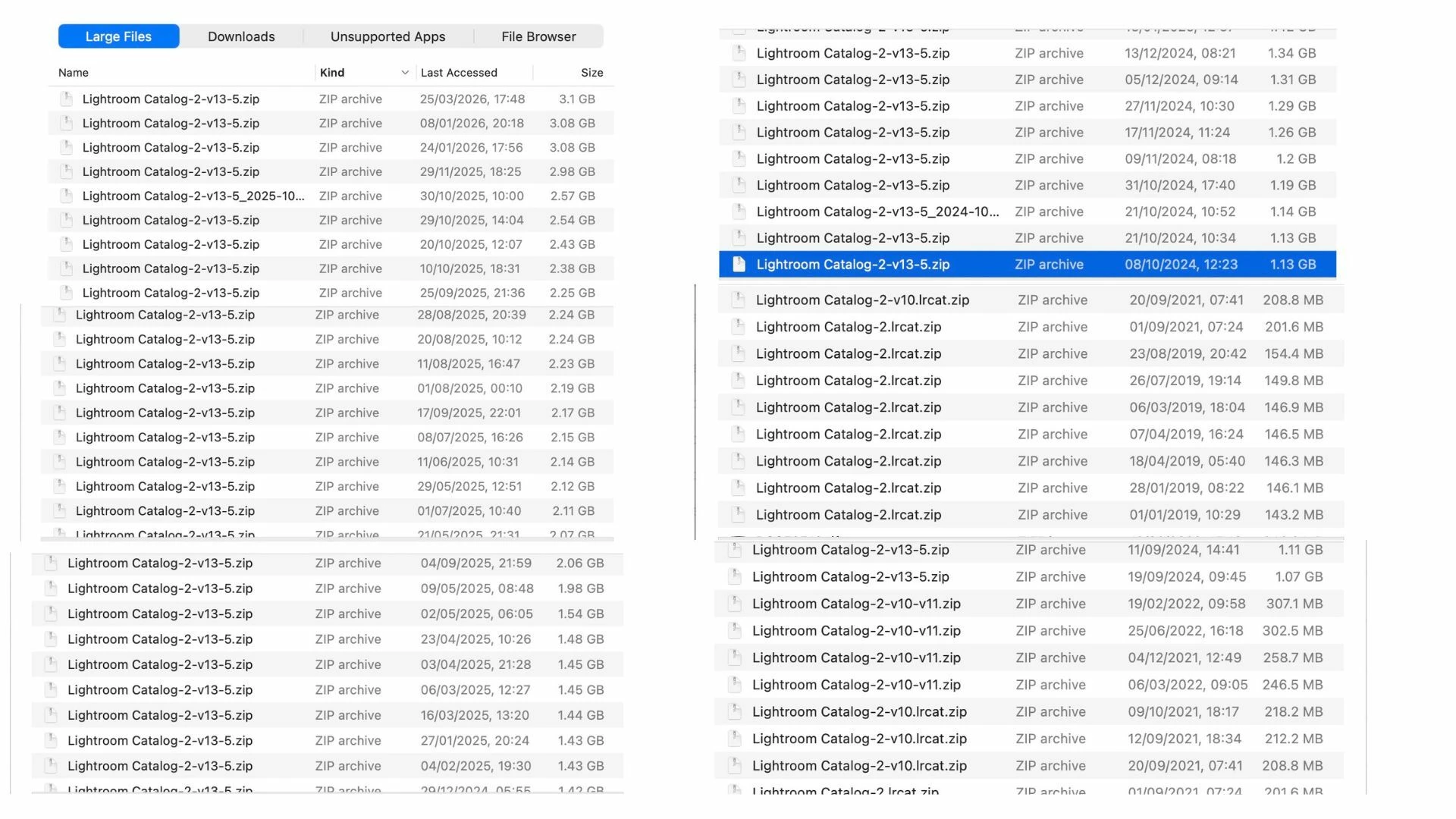Sort by the Name column header
The width and height of the screenshot is (1456, 819).
point(74,73)
